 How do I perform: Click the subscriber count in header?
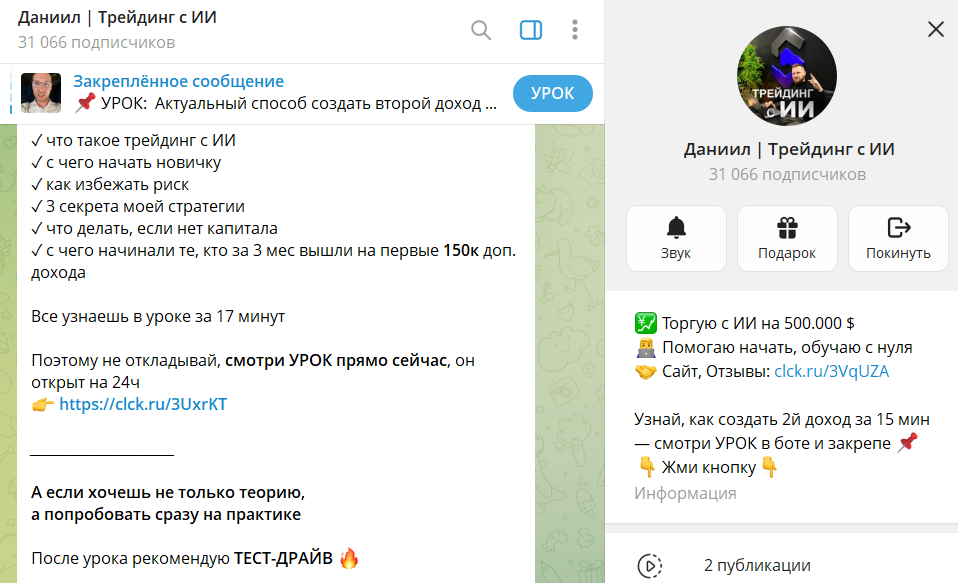(97, 42)
